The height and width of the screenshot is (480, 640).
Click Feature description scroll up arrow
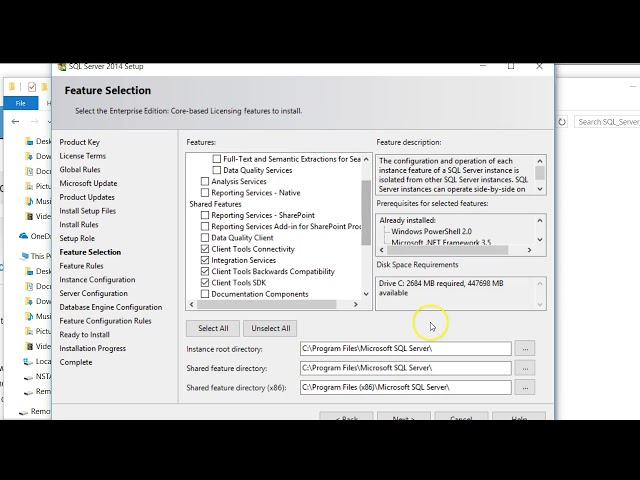(x=540, y=161)
